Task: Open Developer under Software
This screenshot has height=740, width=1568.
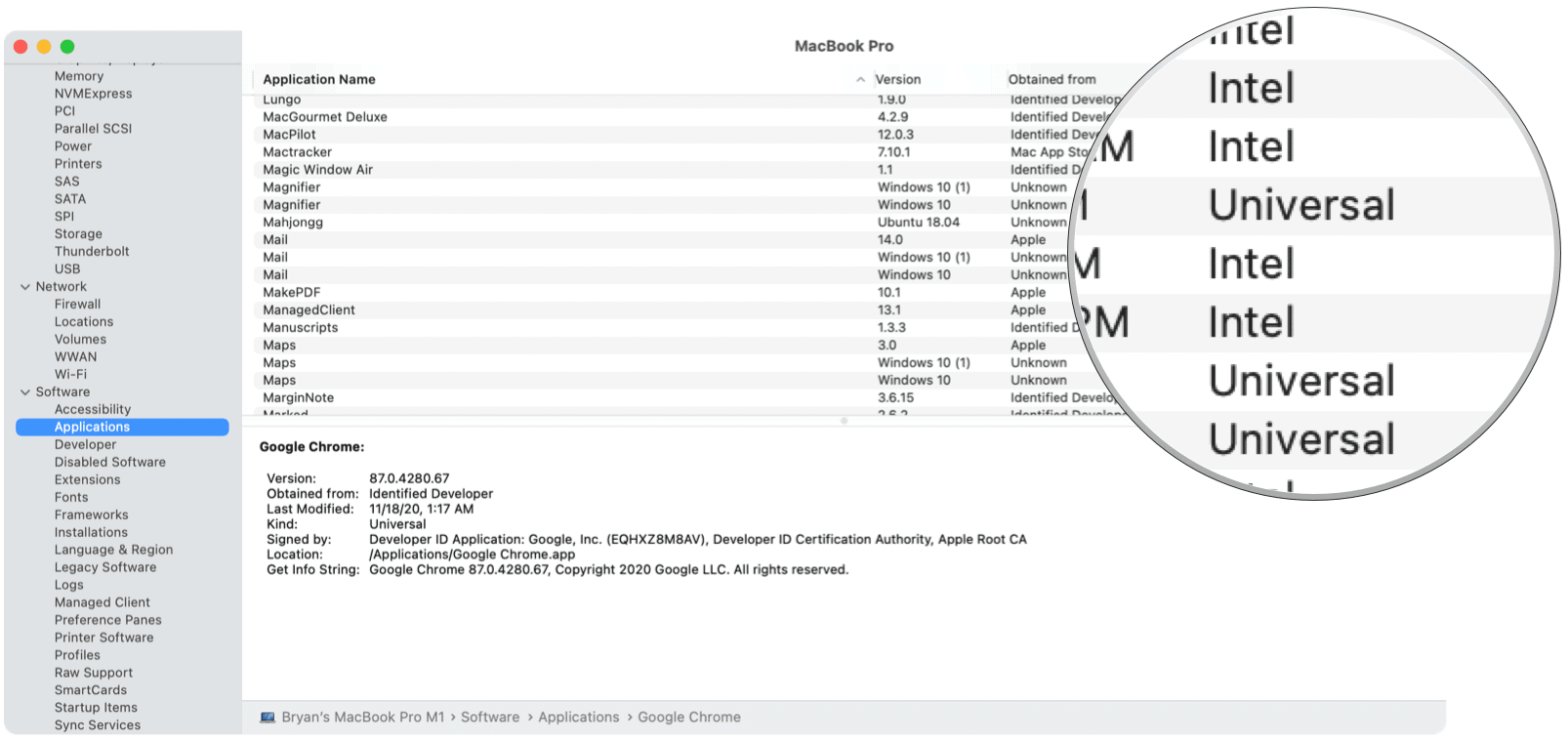Action: click(x=86, y=445)
